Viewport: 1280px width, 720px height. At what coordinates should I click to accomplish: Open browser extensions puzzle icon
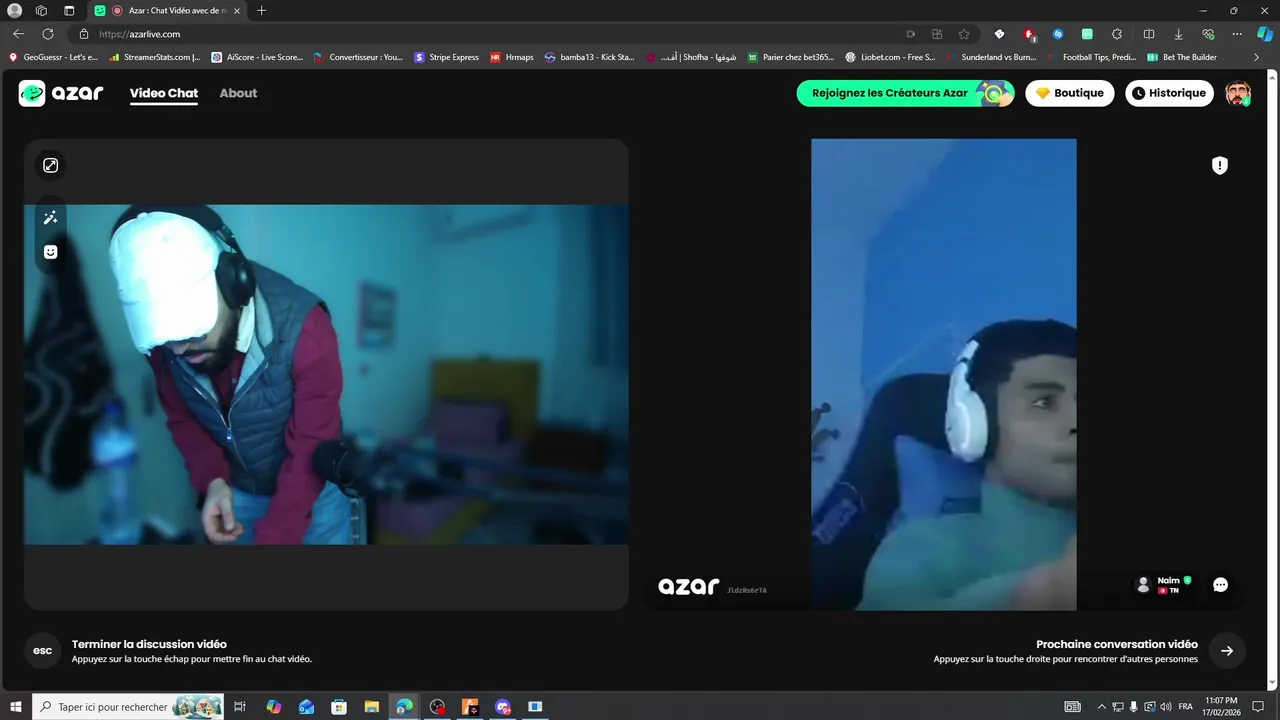[1117, 34]
